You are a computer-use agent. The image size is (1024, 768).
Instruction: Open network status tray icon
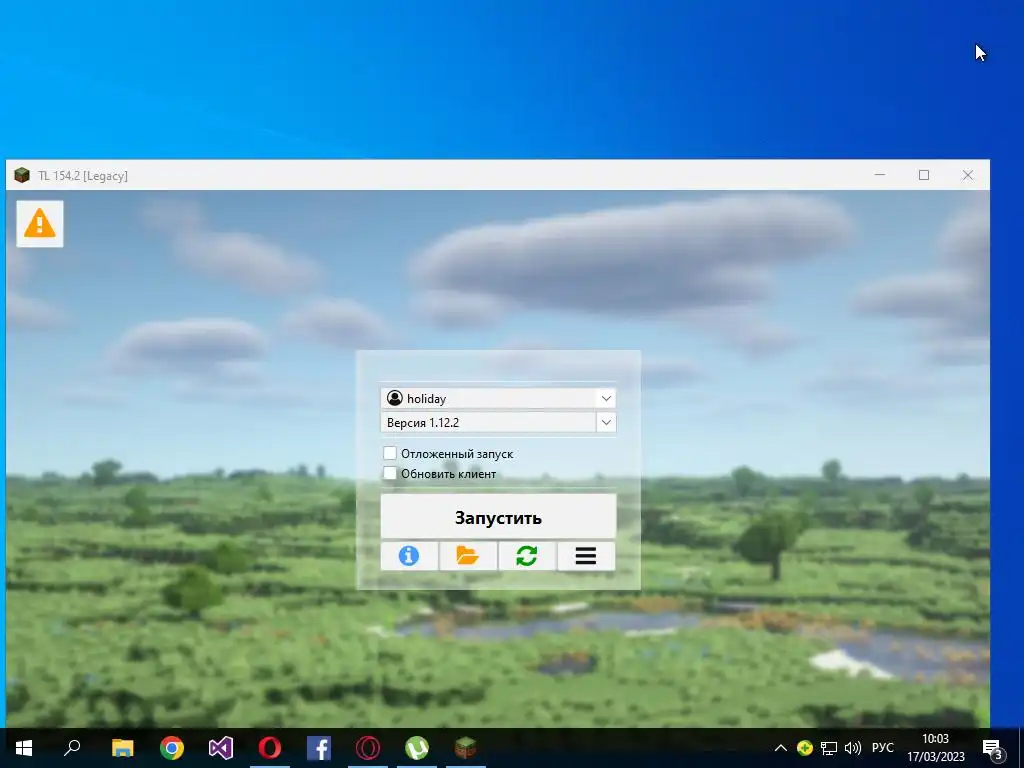point(829,748)
